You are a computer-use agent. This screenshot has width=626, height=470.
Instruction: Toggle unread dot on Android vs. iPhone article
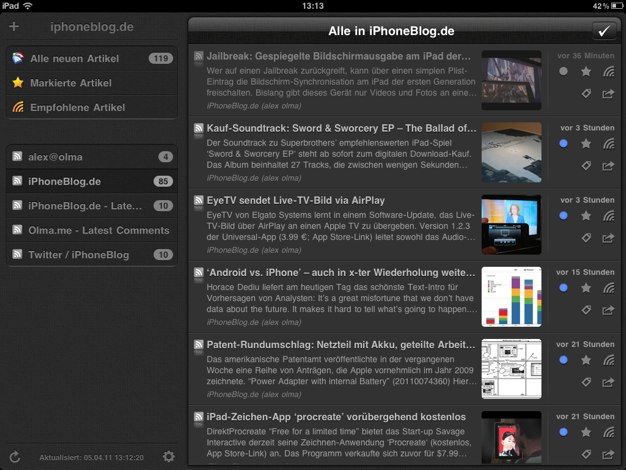point(563,288)
